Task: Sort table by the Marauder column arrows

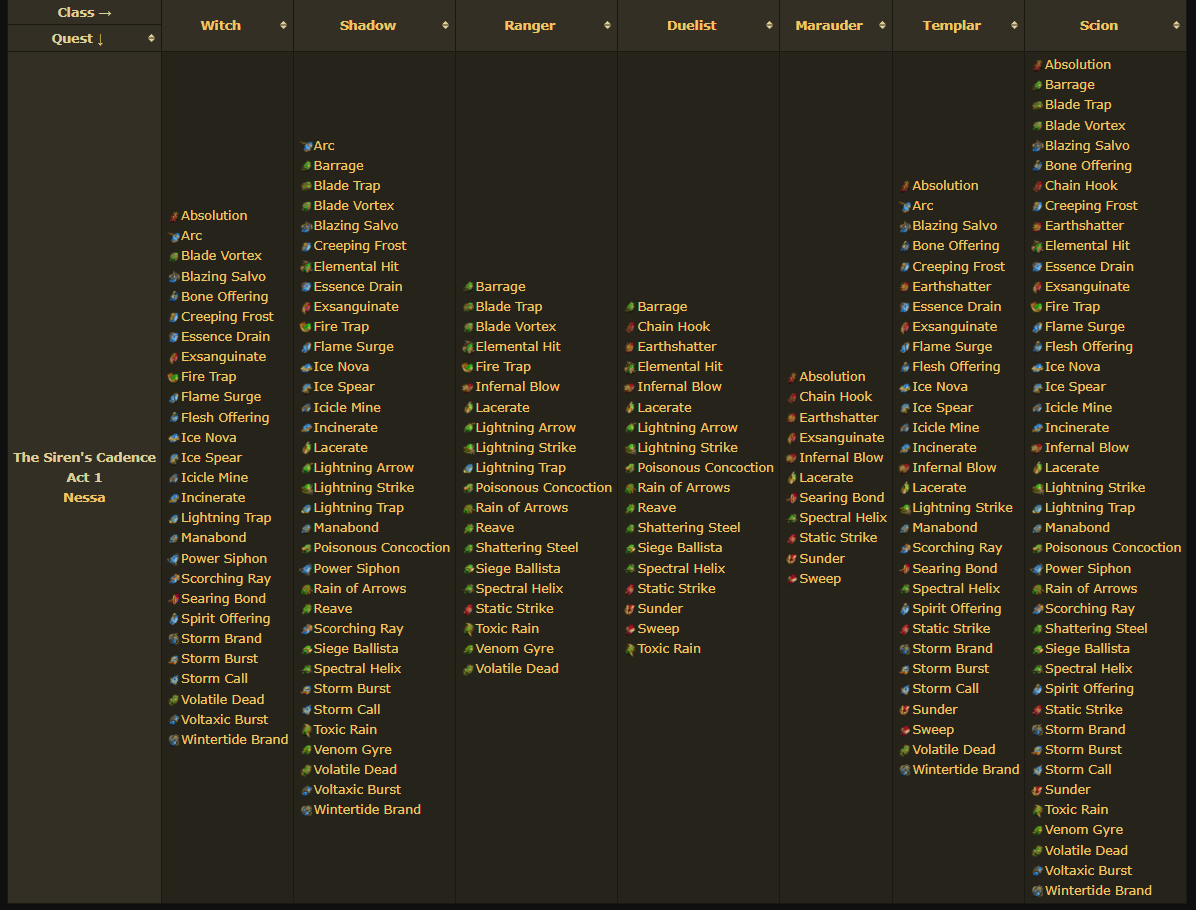Action: 882,25
